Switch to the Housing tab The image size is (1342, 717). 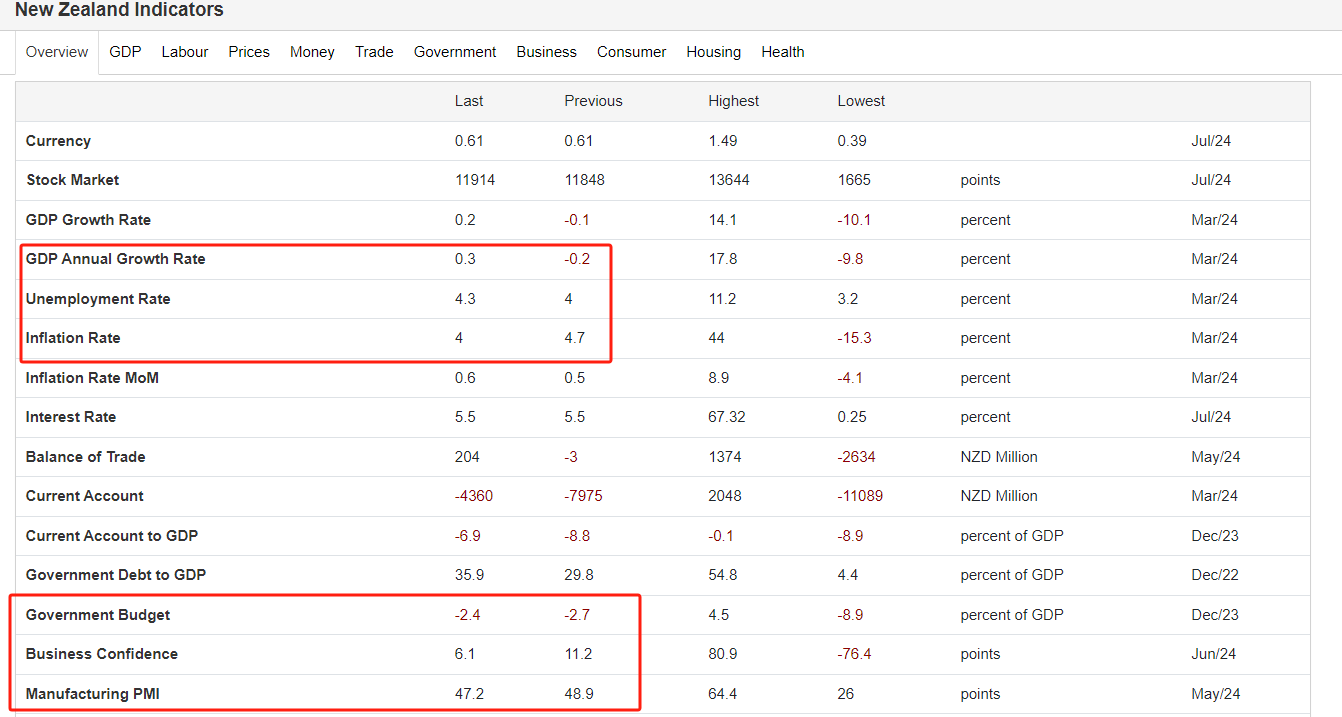click(x=713, y=52)
